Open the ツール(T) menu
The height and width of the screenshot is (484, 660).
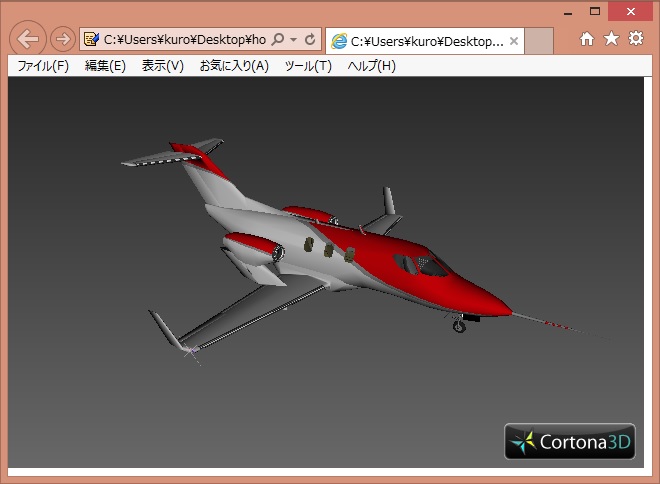click(x=308, y=66)
